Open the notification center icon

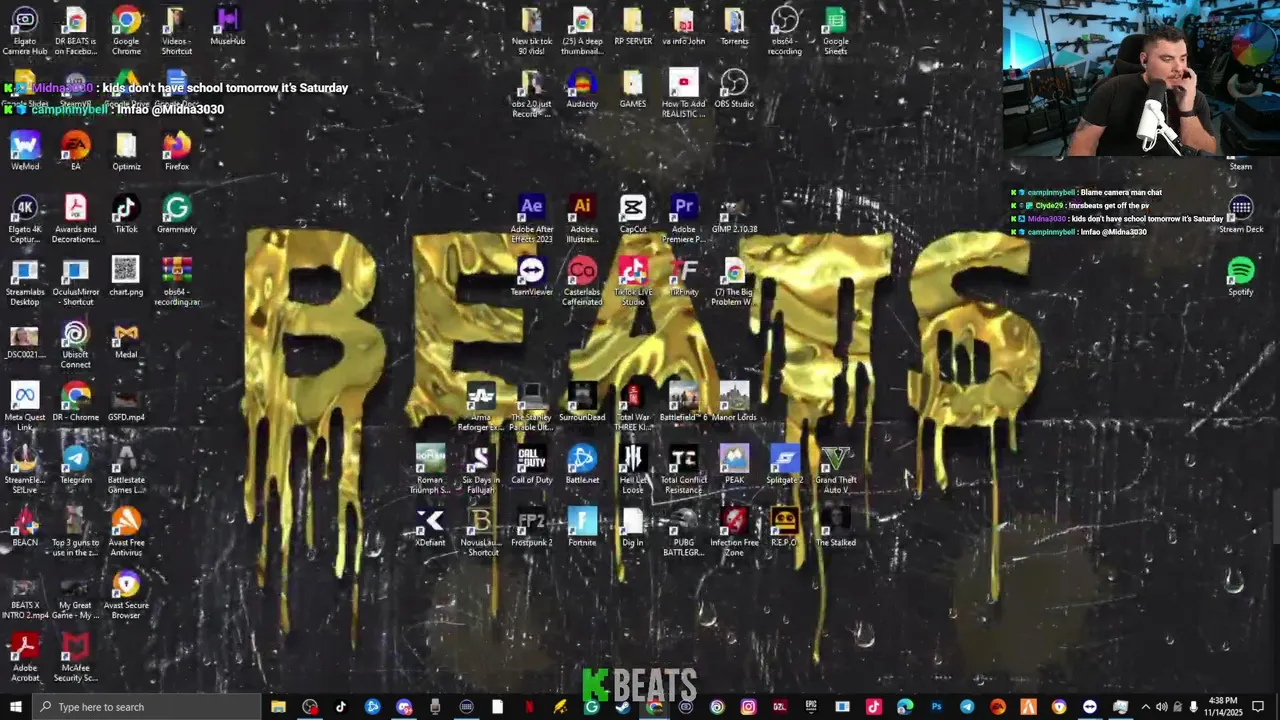[1258, 707]
